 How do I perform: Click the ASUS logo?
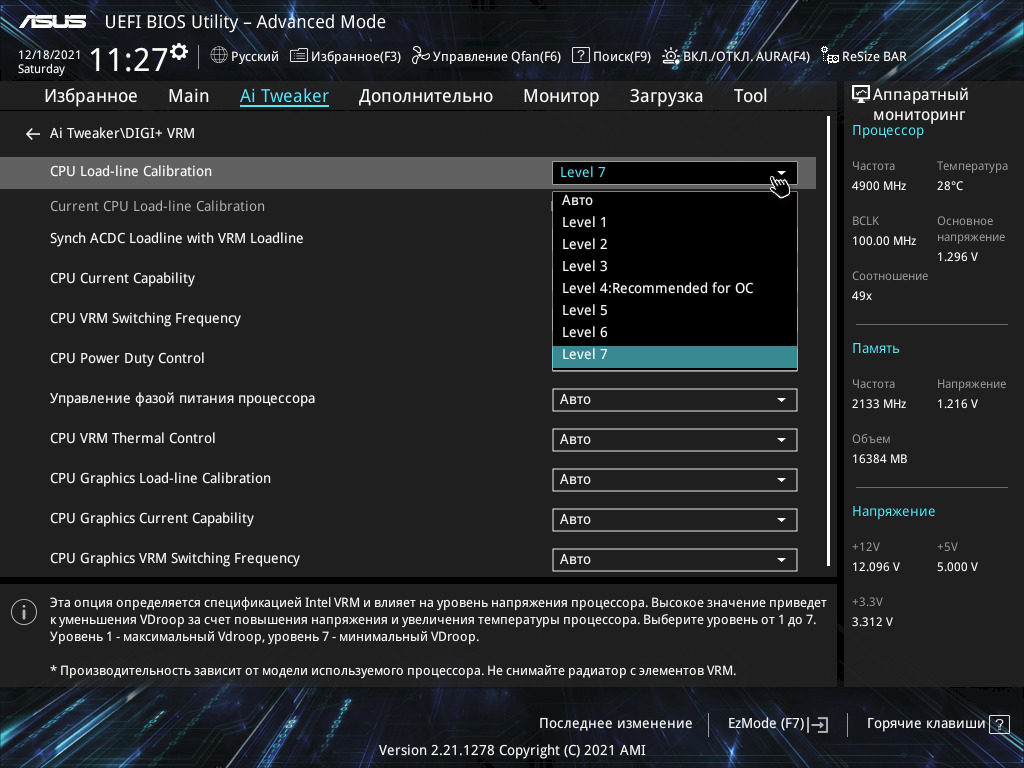pos(52,22)
